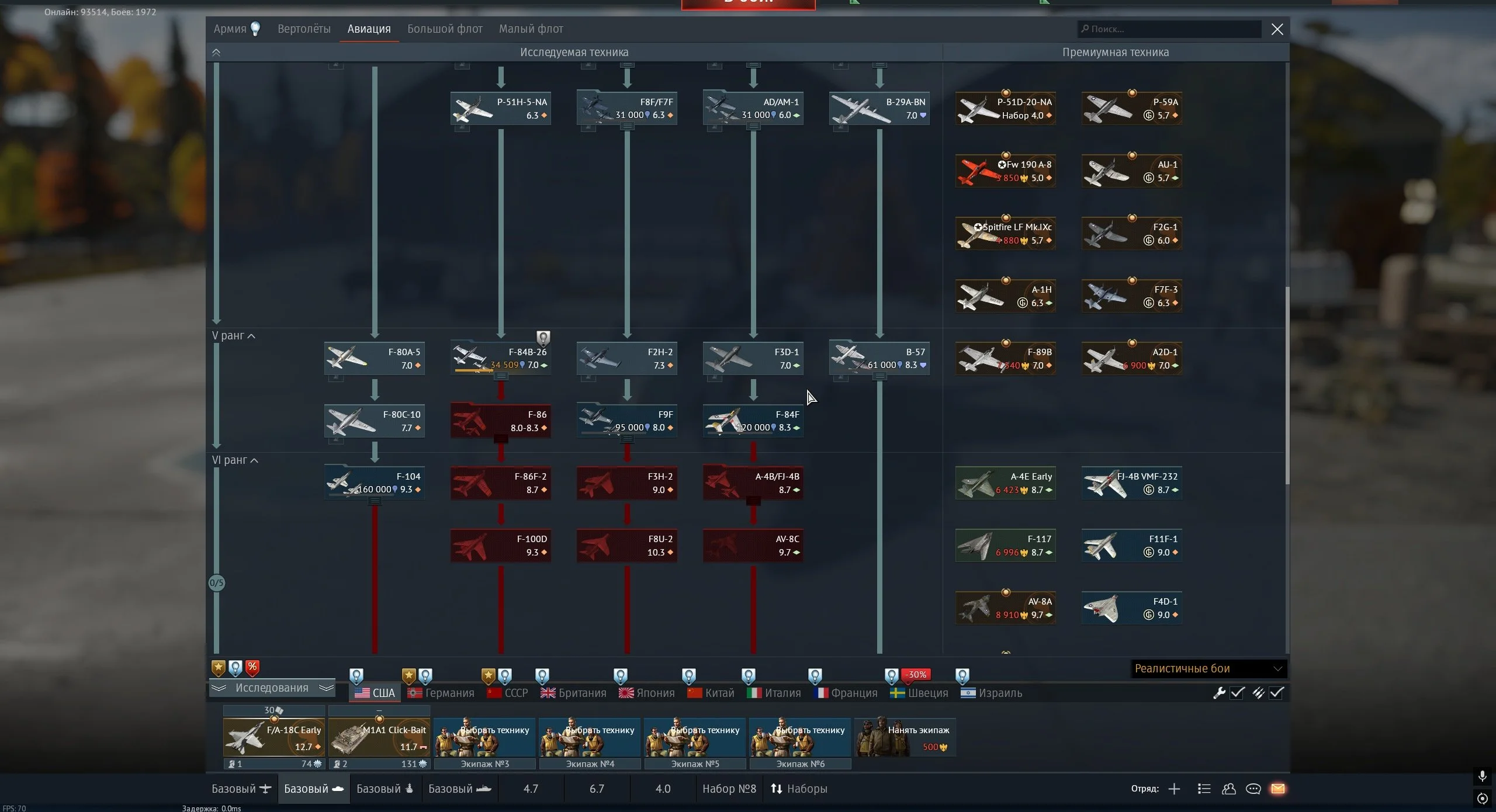Viewport: 1496px width, 812px height.
Task: Open the friends contacts icon
Action: pyautogui.click(x=1228, y=789)
